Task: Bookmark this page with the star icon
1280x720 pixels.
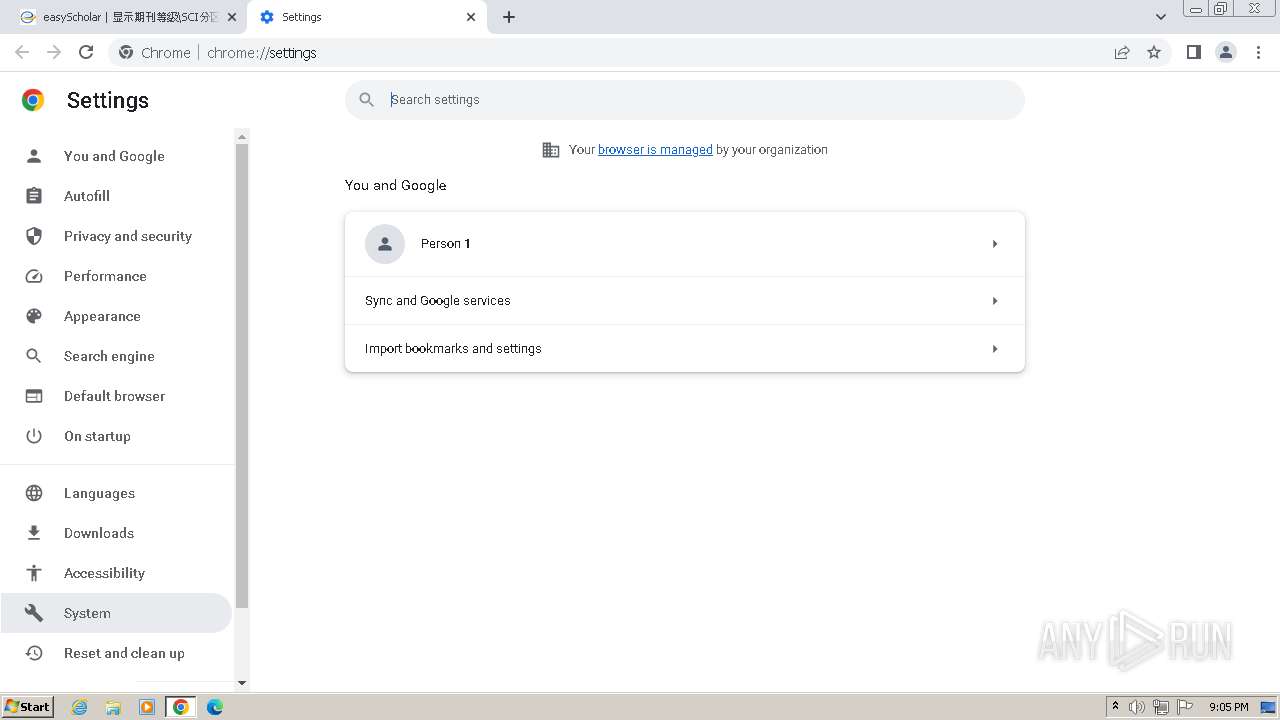Action: (1154, 52)
